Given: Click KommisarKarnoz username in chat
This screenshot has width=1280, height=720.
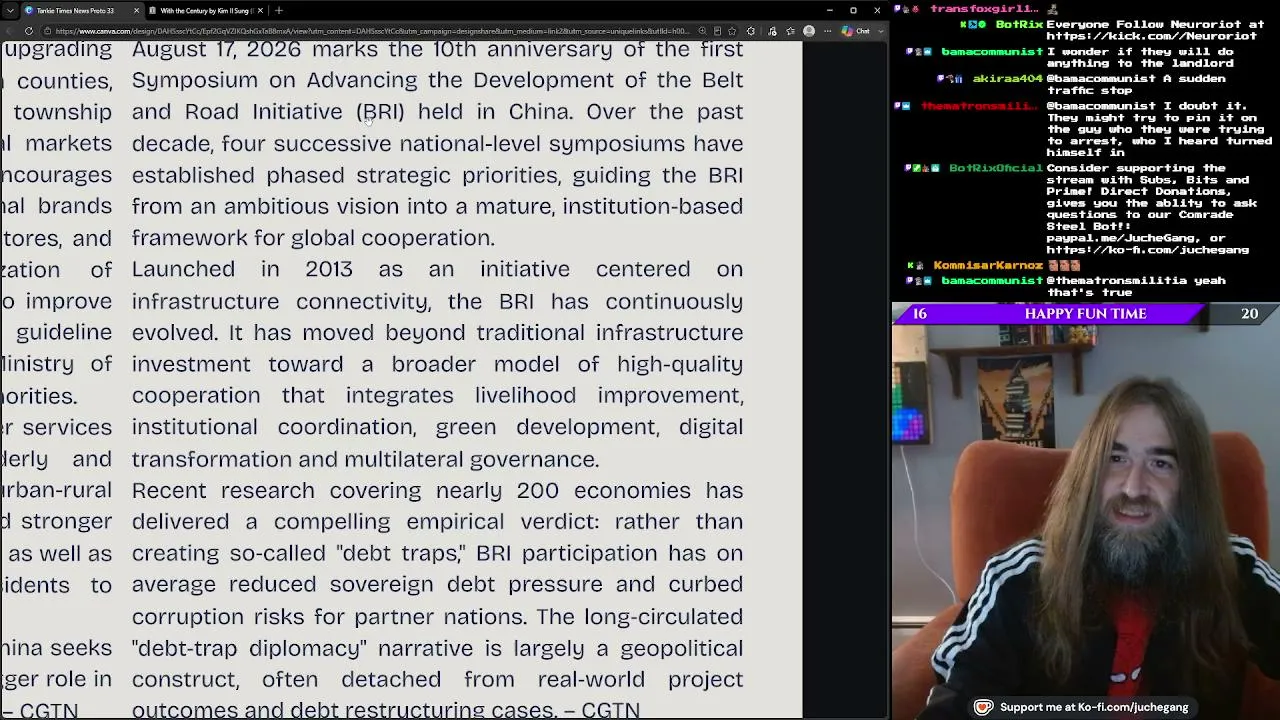Looking at the screenshot, I should pos(988,265).
